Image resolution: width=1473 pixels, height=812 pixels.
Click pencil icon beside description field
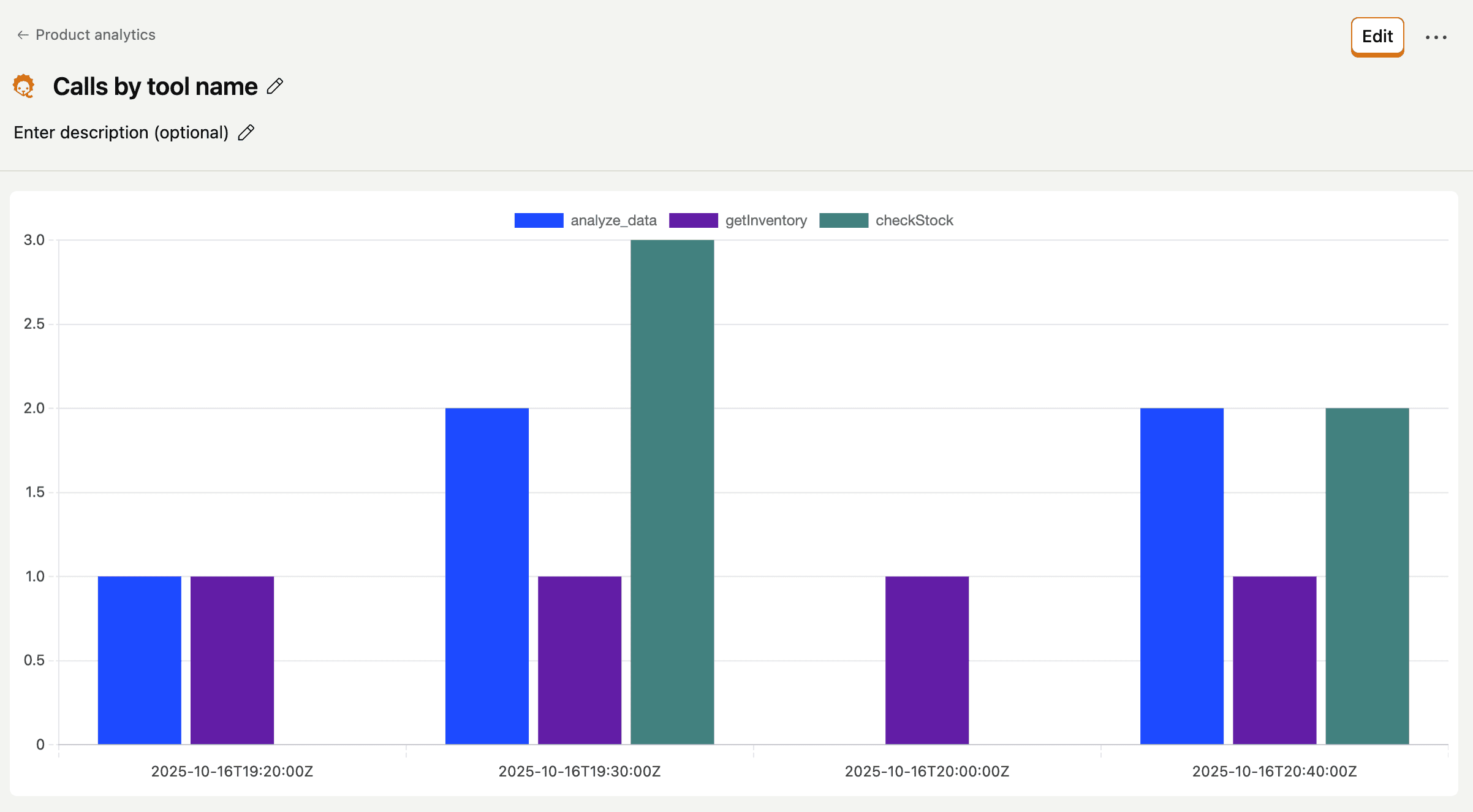246,132
